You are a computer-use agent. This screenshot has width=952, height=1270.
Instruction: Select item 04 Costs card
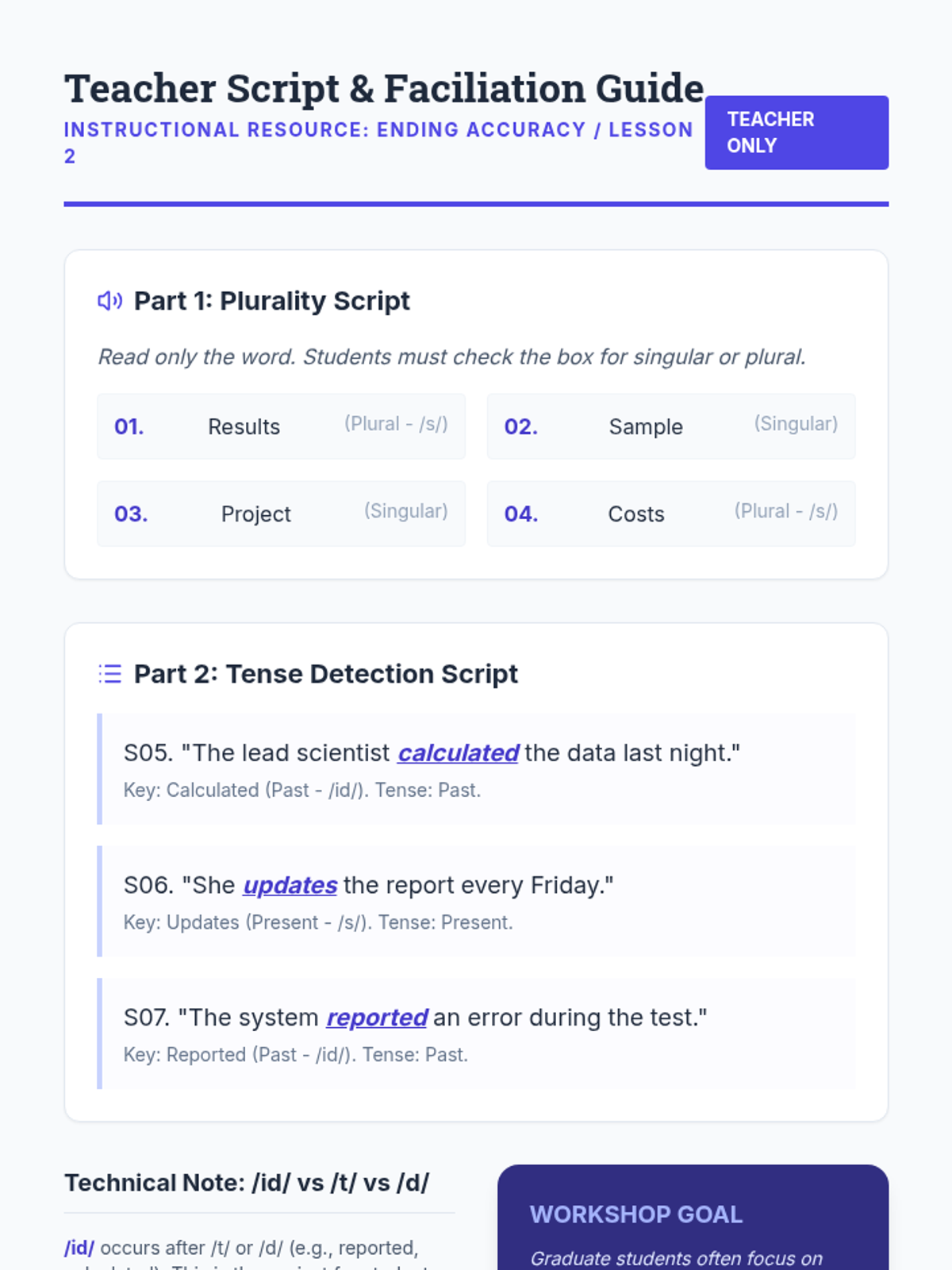tap(671, 514)
